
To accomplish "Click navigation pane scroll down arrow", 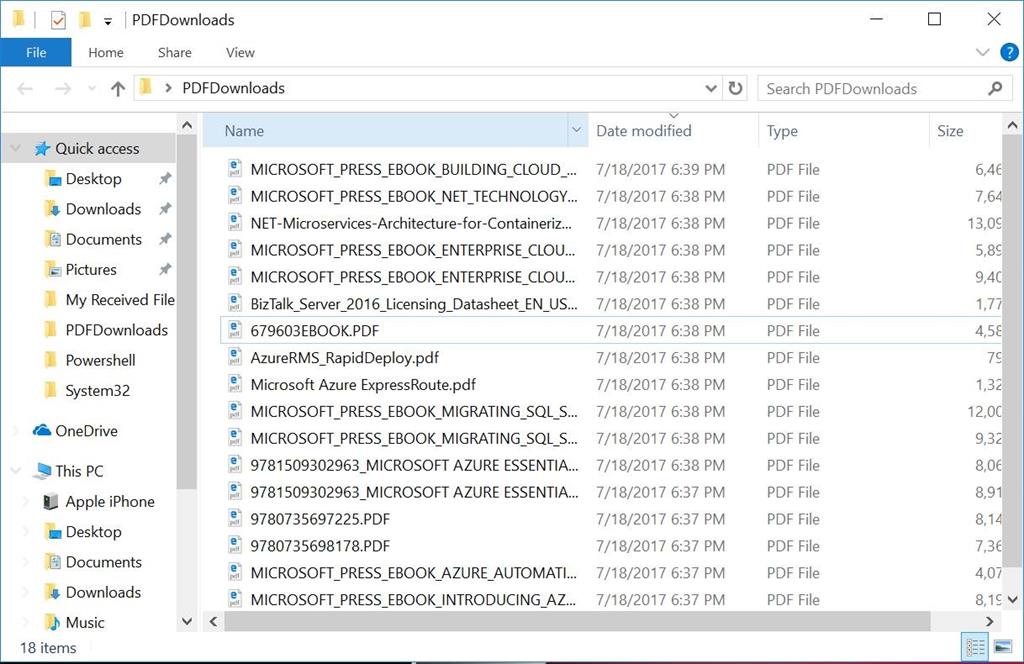I will 187,622.
